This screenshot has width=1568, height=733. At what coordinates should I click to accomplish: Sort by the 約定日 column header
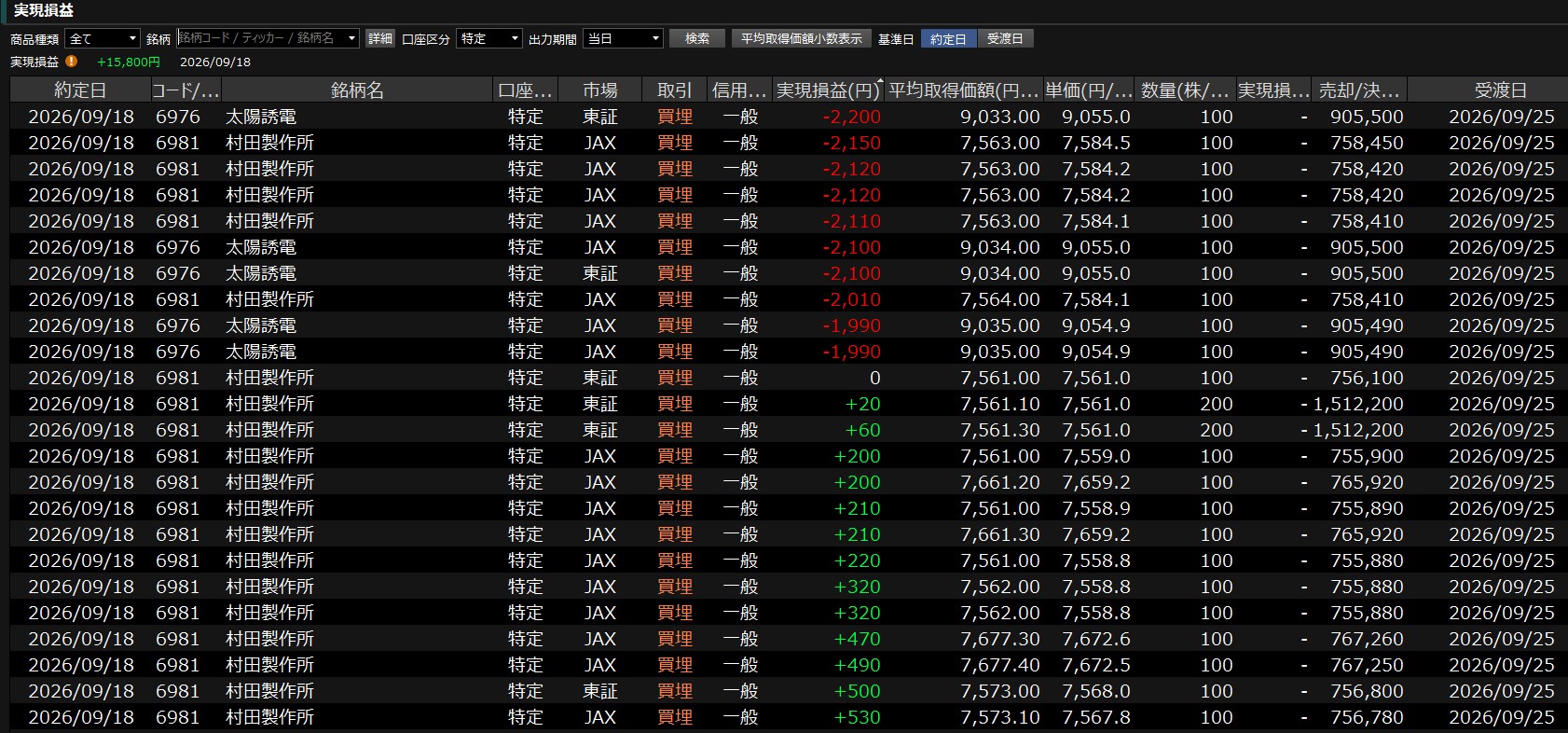pyautogui.click(x=80, y=90)
